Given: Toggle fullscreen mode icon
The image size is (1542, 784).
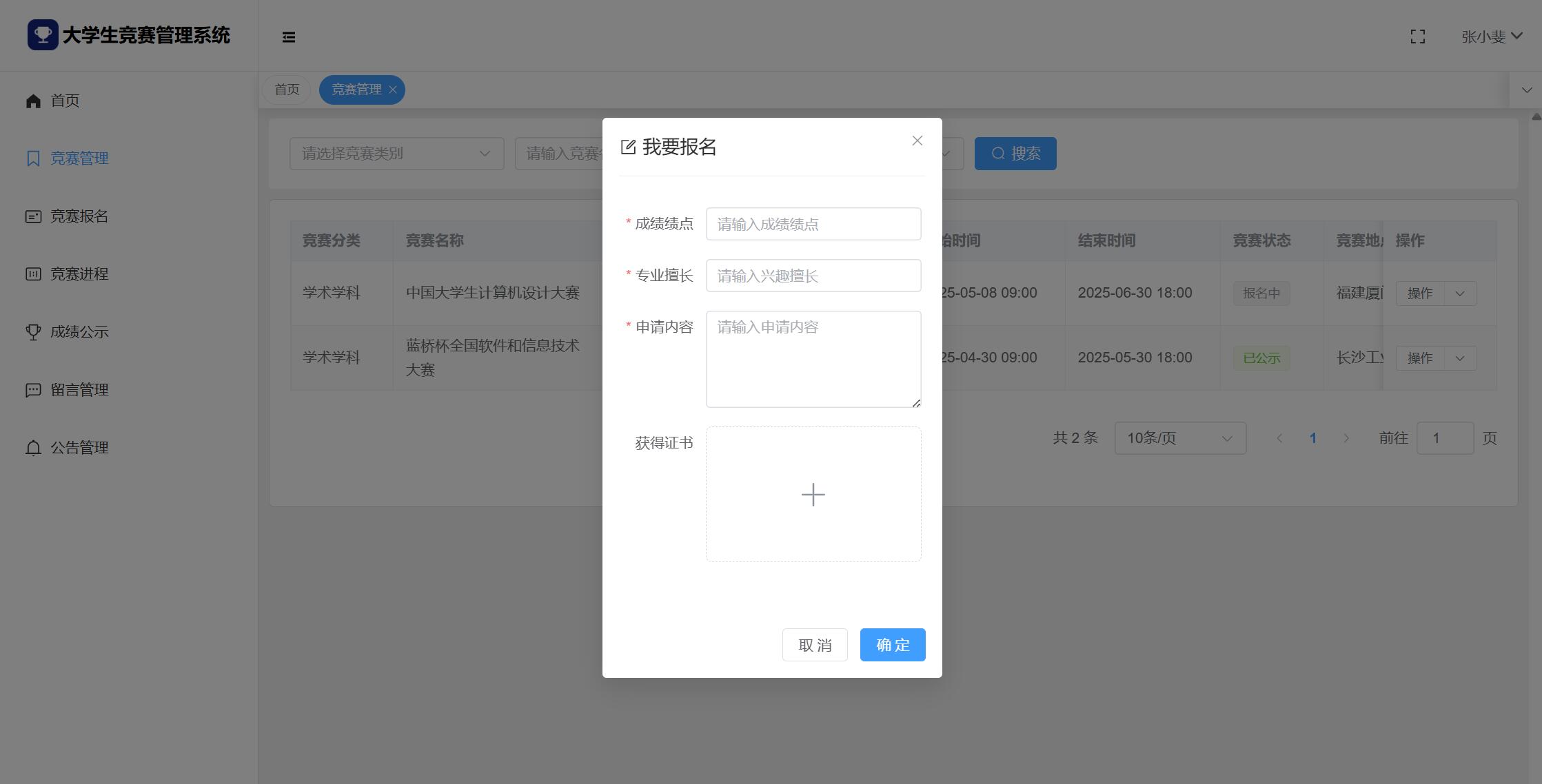Looking at the screenshot, I should [1418, 37].
